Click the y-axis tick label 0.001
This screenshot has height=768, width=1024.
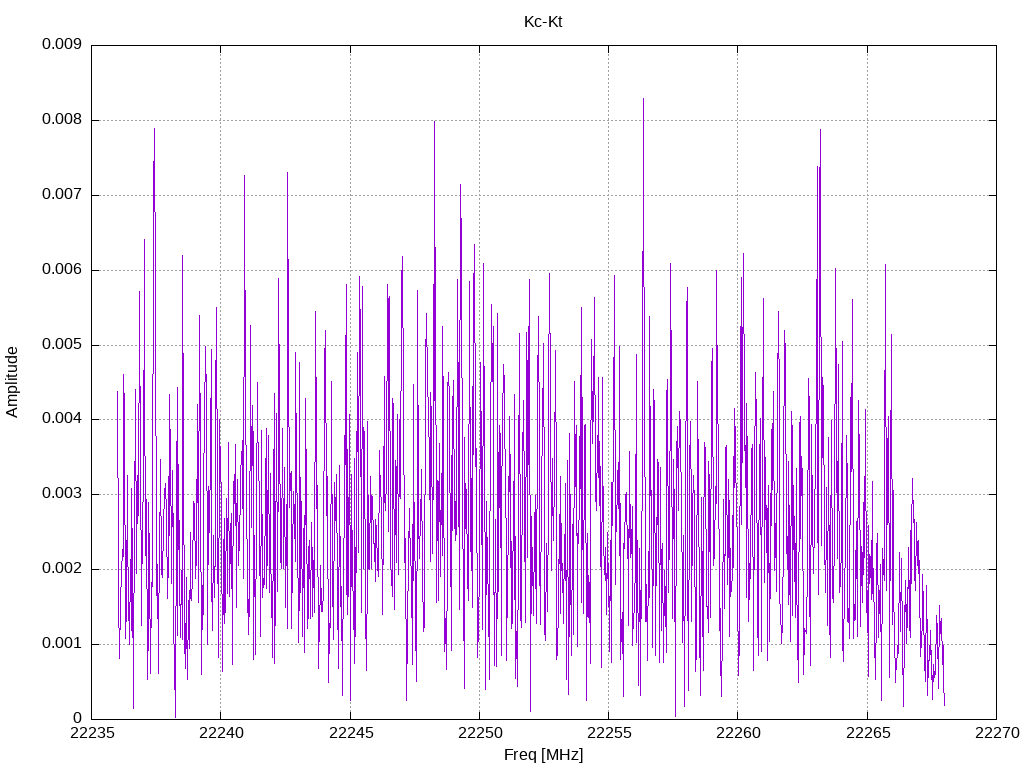[62, 643]
